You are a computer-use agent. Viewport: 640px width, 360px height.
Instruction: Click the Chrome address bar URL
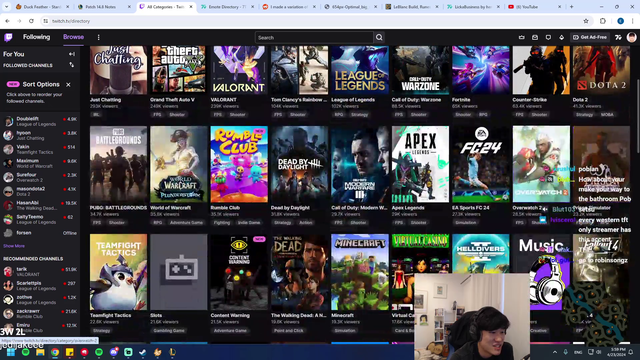pos(71,21)
